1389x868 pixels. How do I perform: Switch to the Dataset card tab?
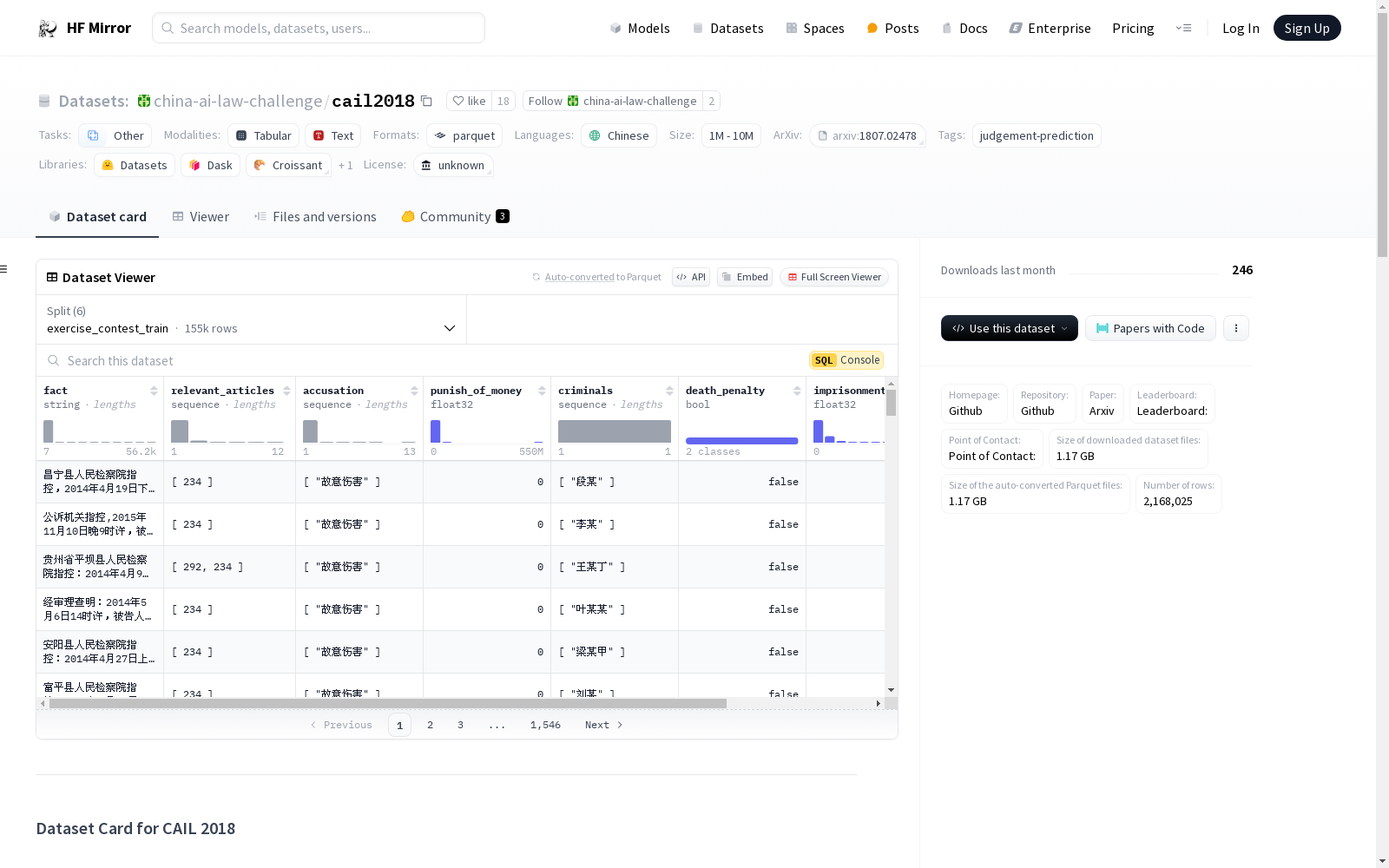(x=97, y=217)
